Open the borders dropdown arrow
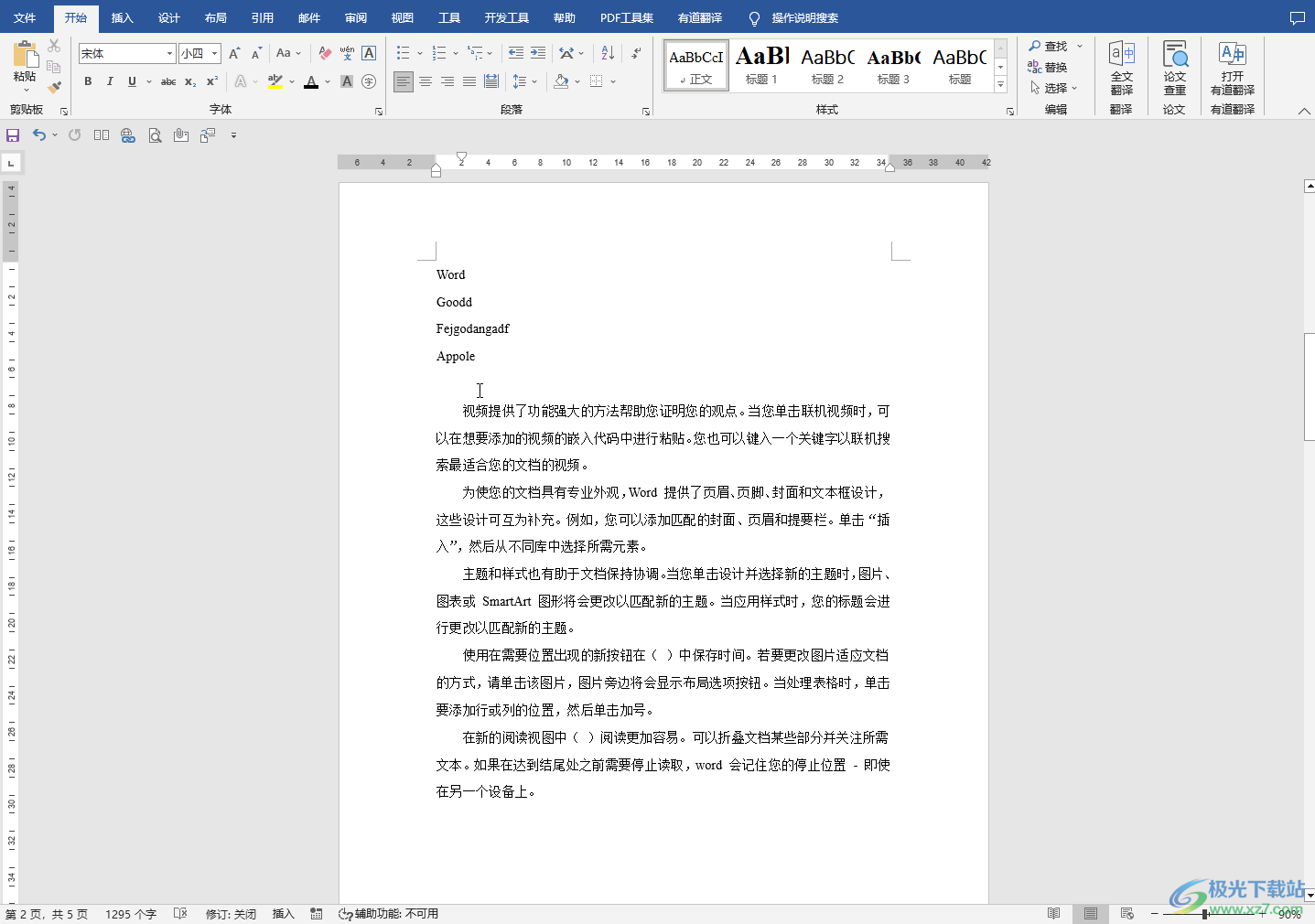 click(x=613, y=81)
